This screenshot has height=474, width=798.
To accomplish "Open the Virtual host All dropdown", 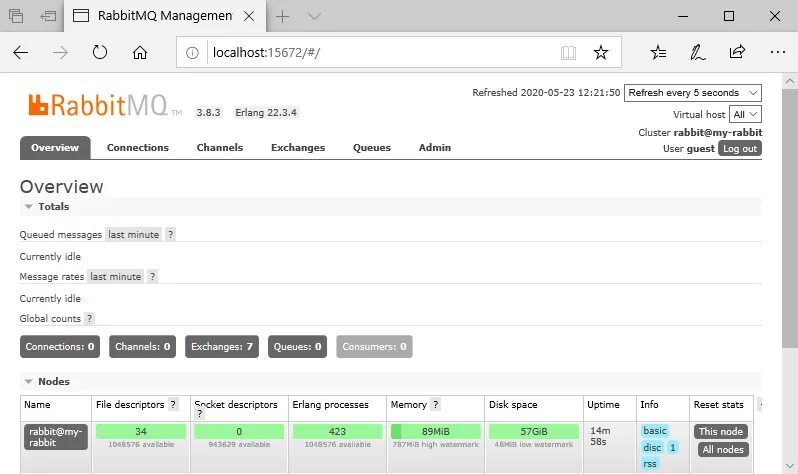I will (x=745, y=115).
